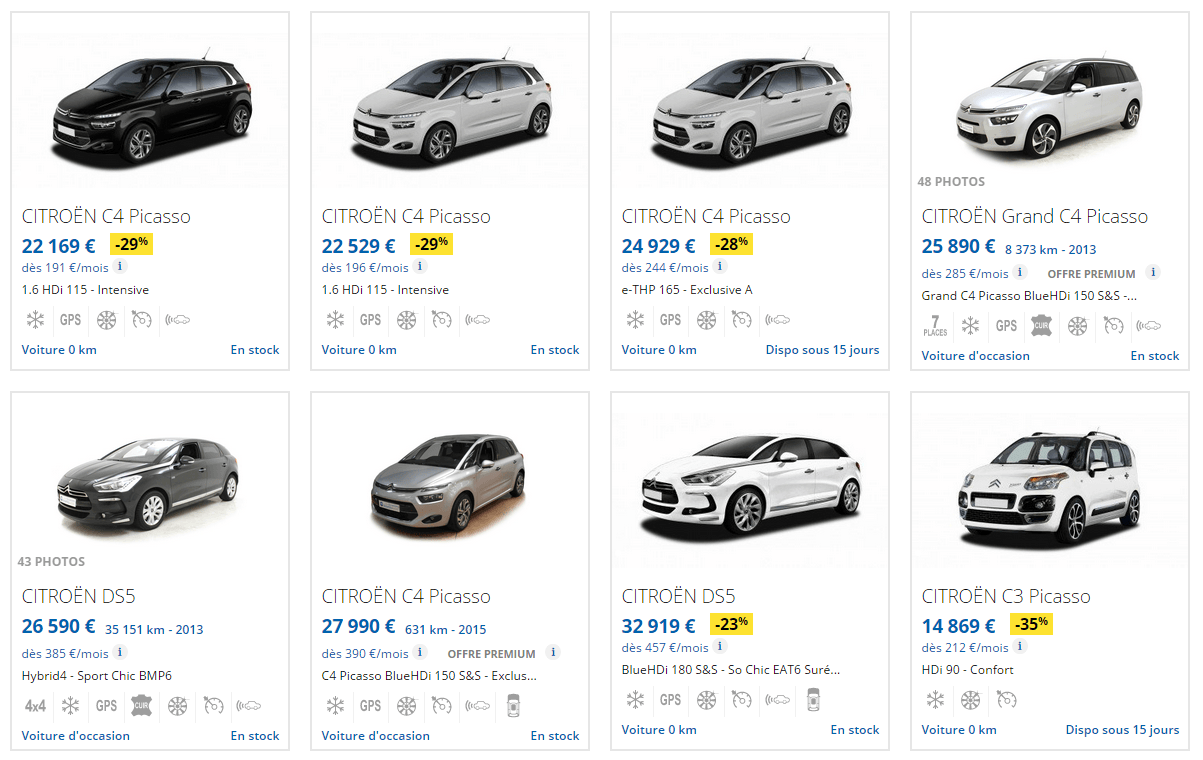1203x760 pixels.
Task: Open the CITROËN C3 Picasso listing title
Action: [1006, 597]
